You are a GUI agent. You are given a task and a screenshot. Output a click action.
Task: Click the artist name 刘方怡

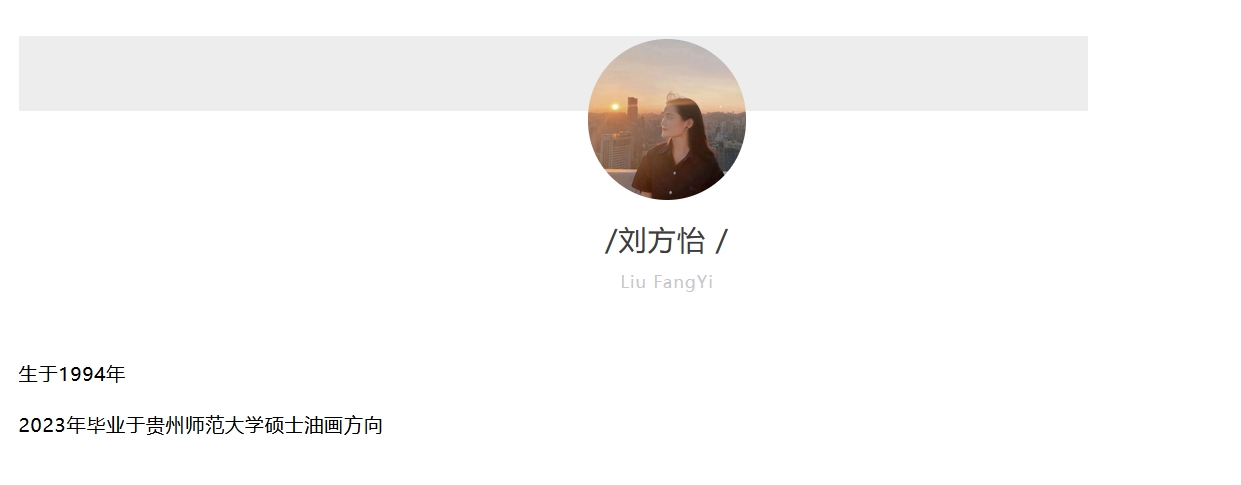661,241
